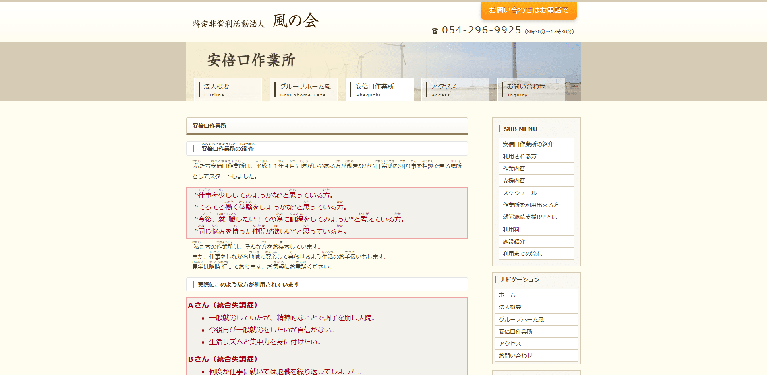Click the 054-295-9925 phone number
Viewport: 767px width, 375px height.
[x=482, y=30]
